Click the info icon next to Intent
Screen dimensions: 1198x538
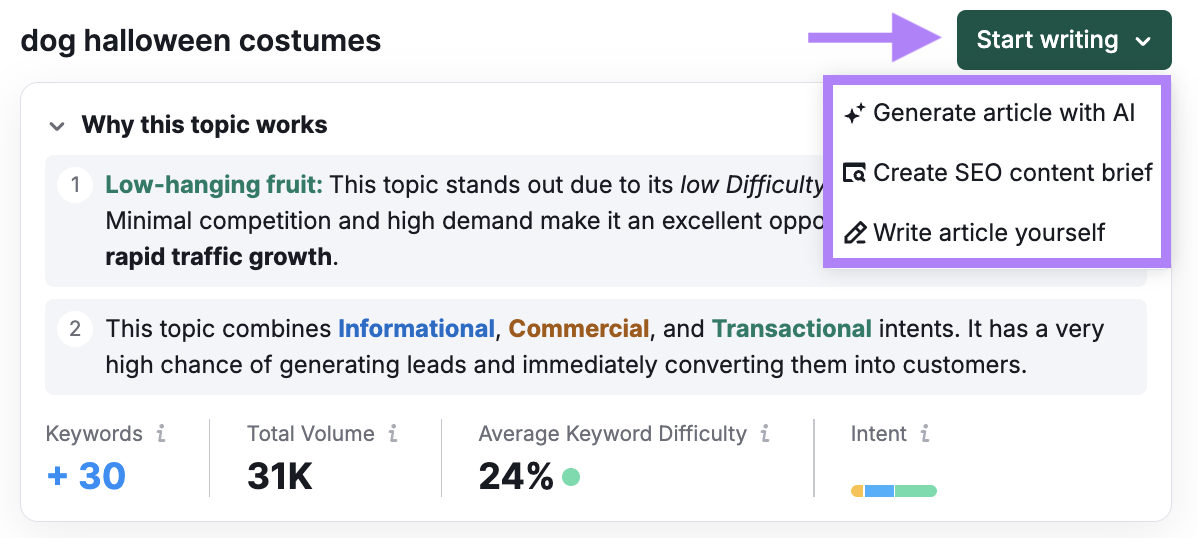pos(925,434)
